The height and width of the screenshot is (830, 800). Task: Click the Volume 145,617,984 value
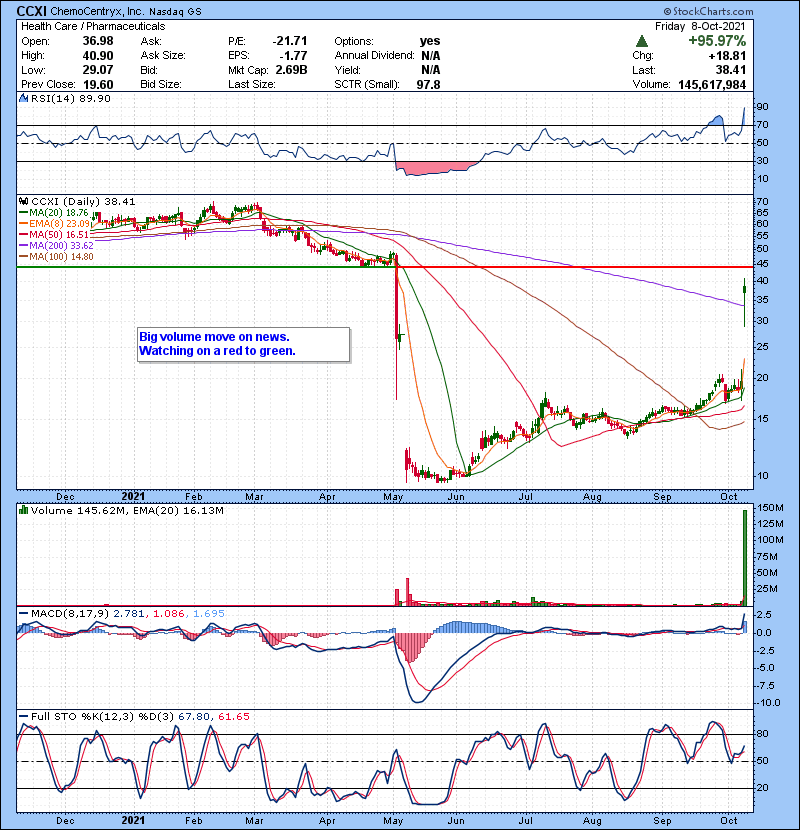coord(712,85)
